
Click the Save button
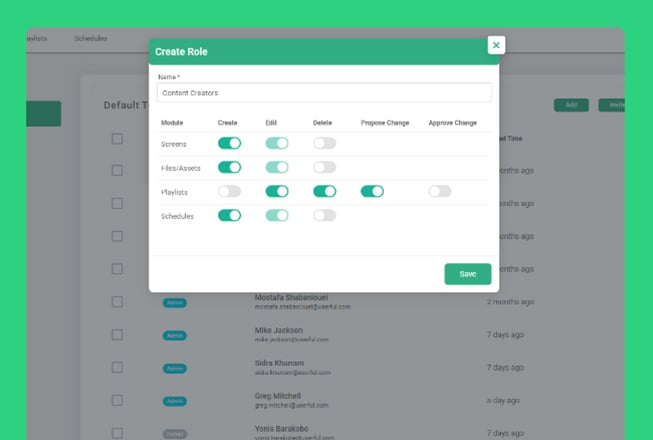pos(467,274)
